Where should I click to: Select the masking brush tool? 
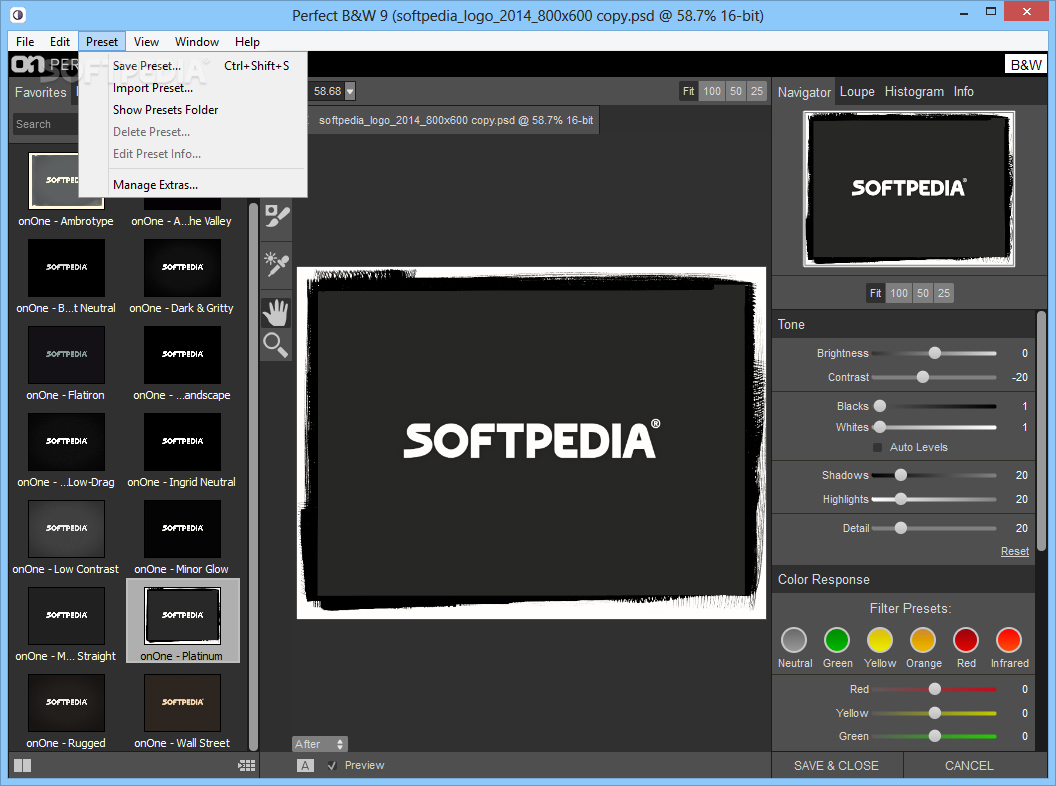276,217
